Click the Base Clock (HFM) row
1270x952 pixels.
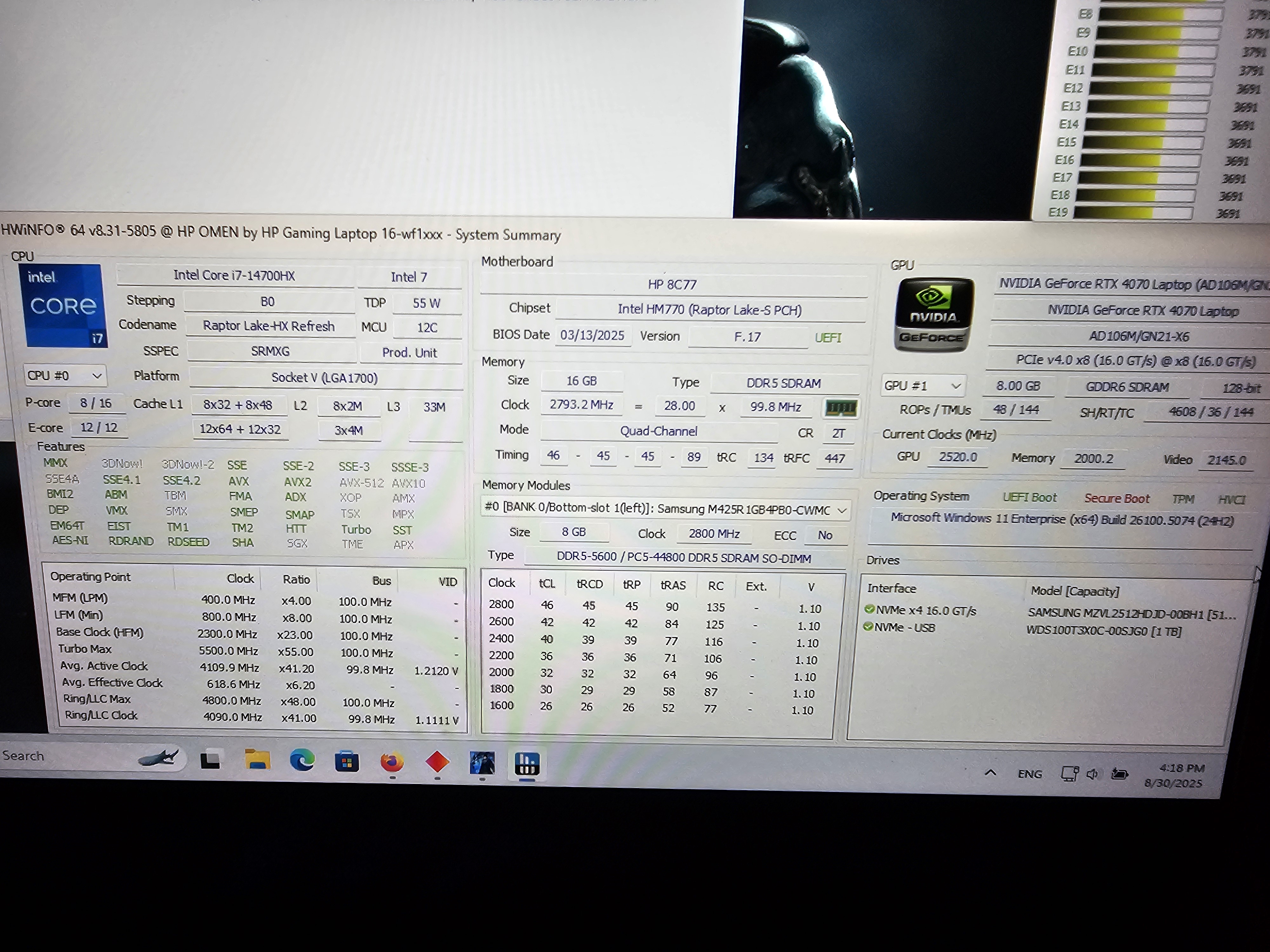[x=257, y=635]
